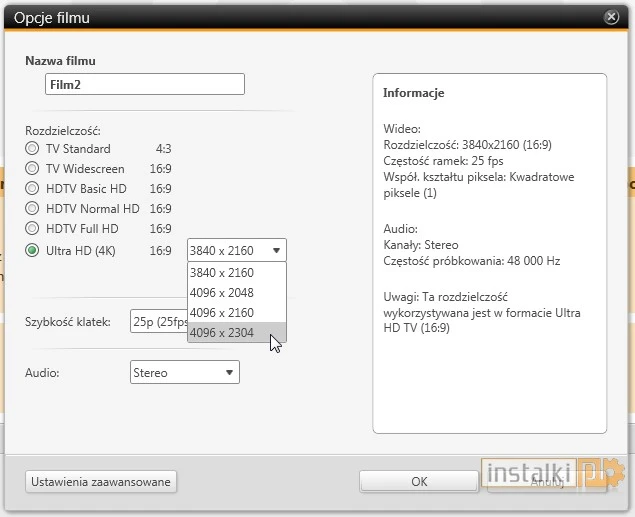635x517 pixels.
Task: Close the Opcje filmu dialog
Action: 612,17
